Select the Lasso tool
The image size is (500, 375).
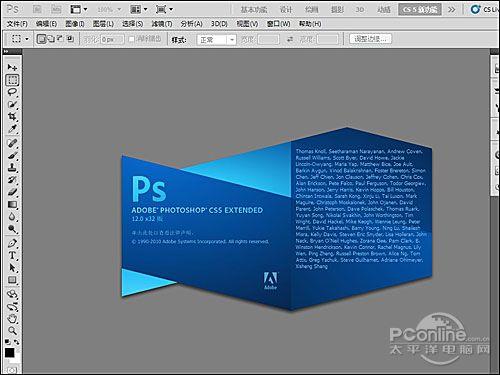coord(12,92)
